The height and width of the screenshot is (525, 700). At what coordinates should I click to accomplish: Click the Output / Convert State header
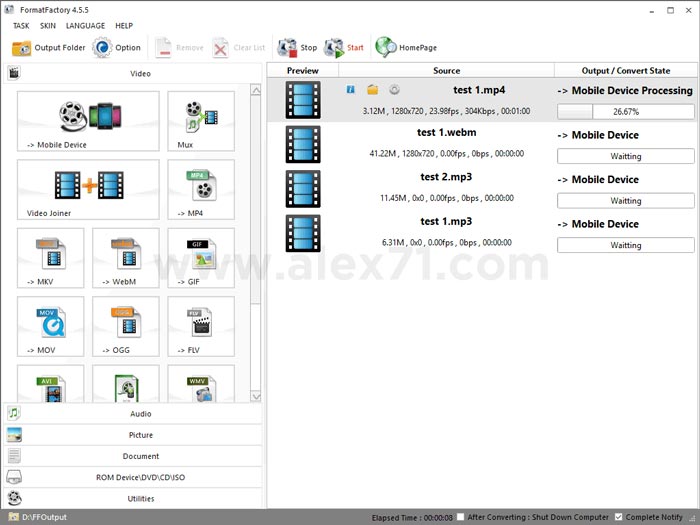[x=625, y=71]
